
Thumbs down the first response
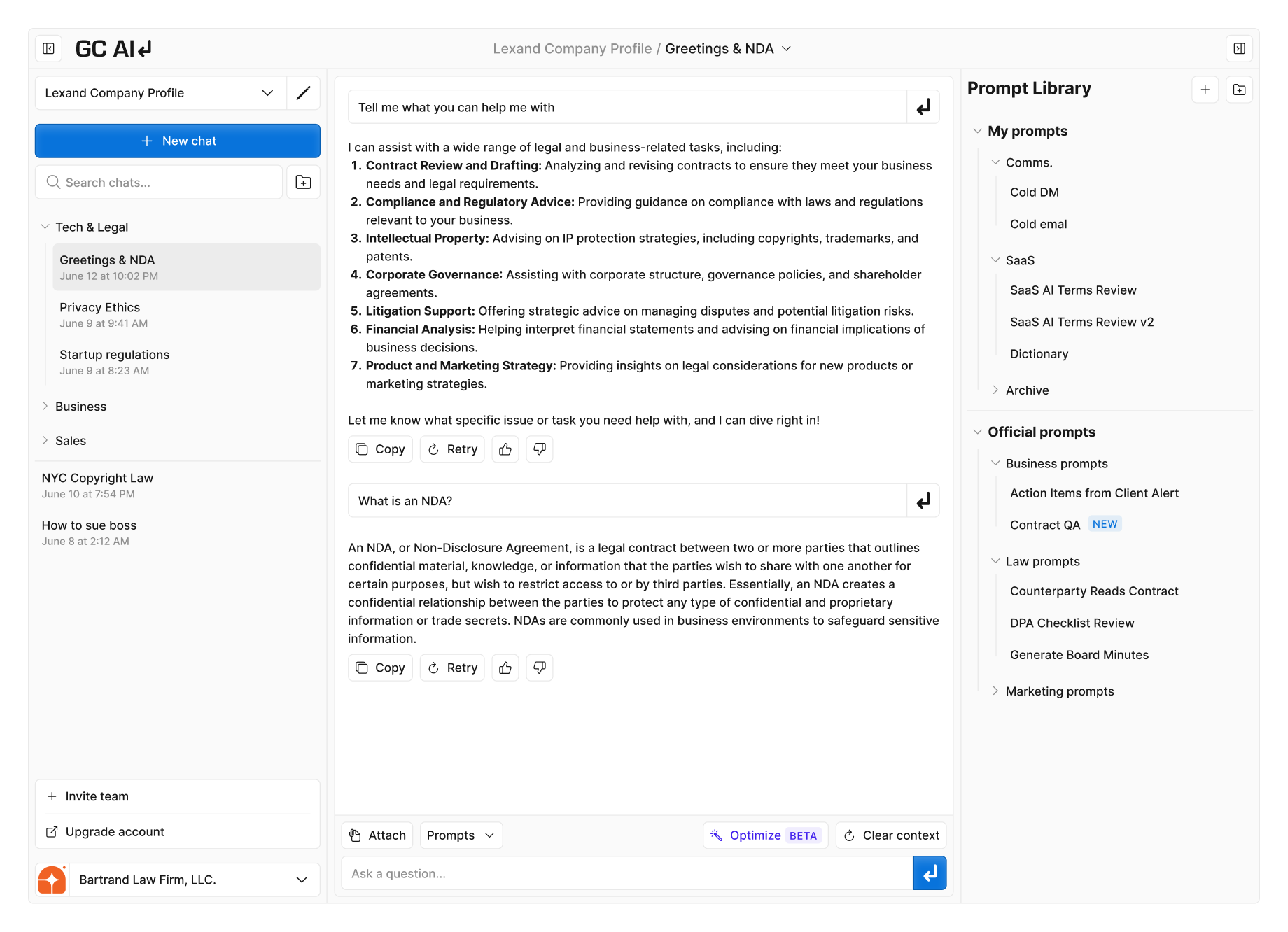540,449
